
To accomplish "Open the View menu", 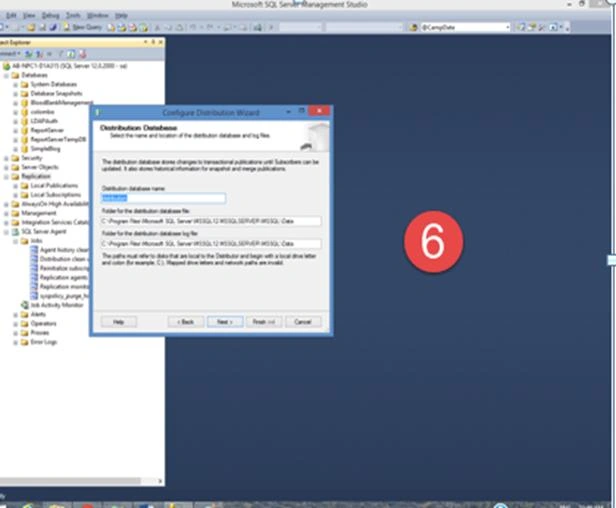I will click(29, 15).
